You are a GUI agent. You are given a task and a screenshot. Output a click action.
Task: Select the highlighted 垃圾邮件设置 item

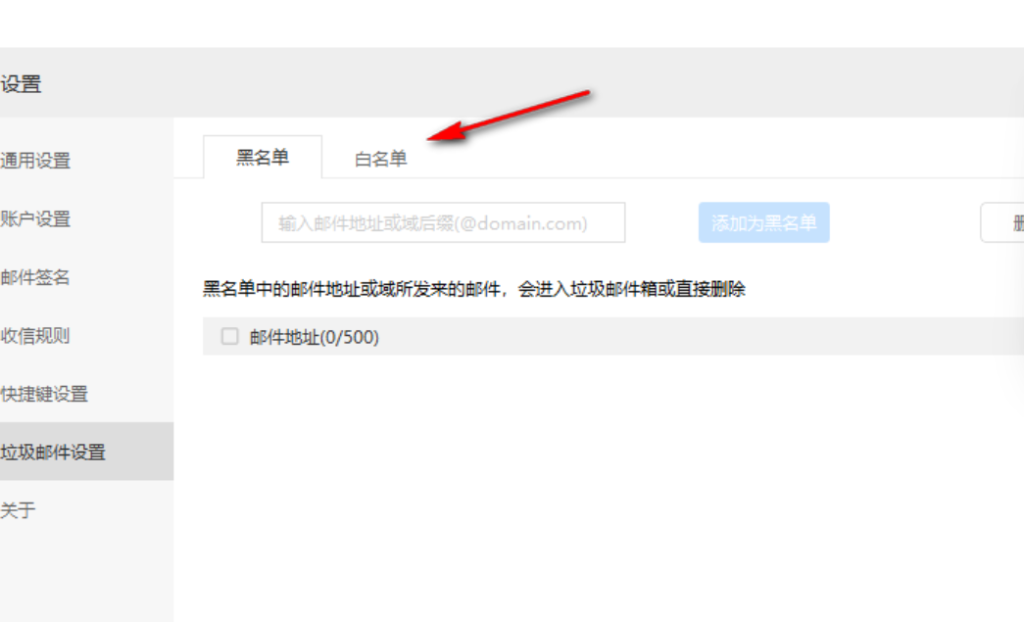(86, 451)
